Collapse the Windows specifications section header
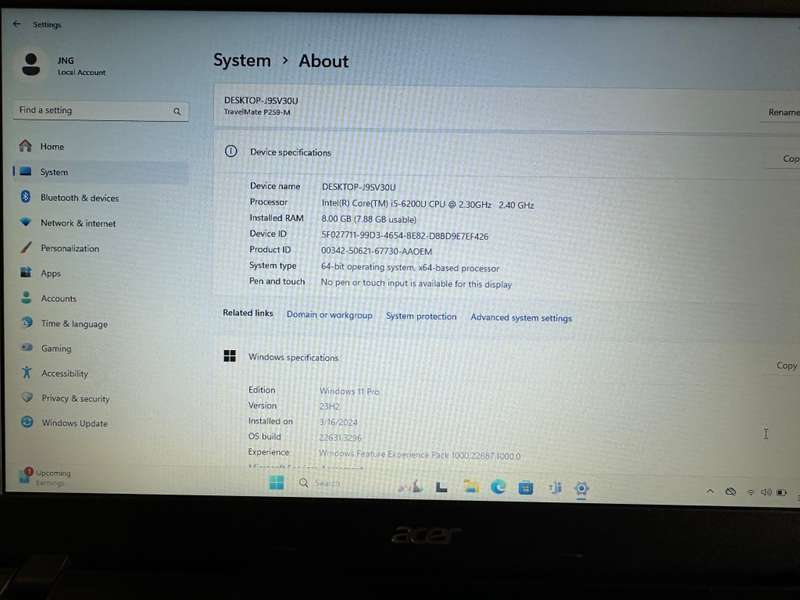 tap(506, 359)
